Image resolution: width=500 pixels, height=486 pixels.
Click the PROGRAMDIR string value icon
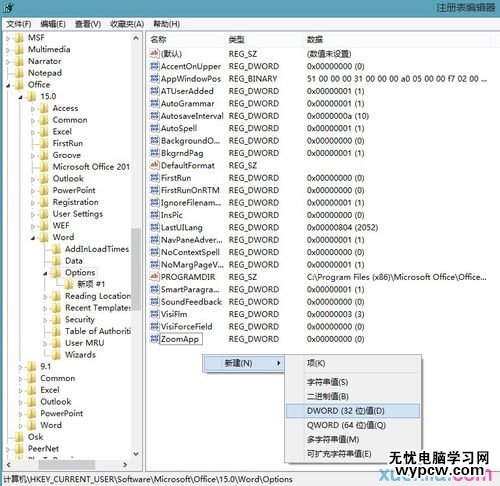pyautogui.click(x=154, y=277)
